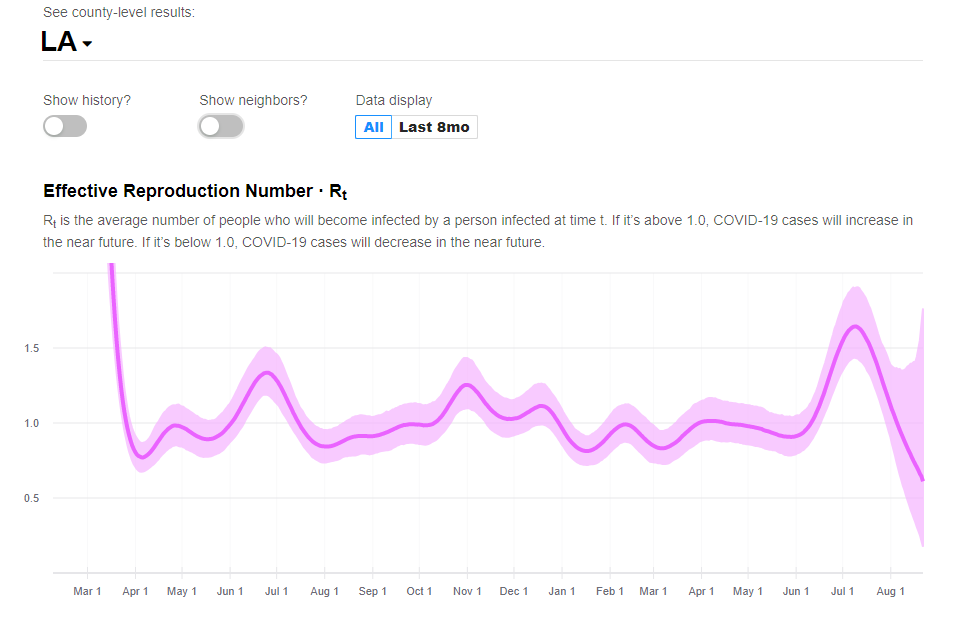This screenshot has width=953, height=631.
Task: Click the Nov 1 axis tick label
Action: click(x=467, y=591)
